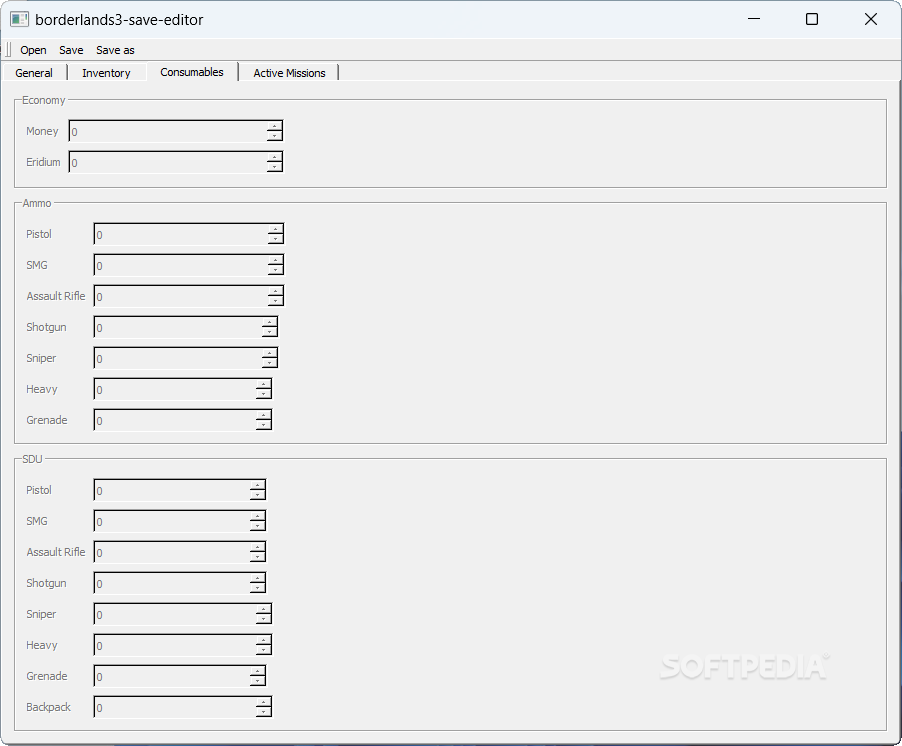Screen dimensions: 902x746
Task: Switch to the General tab
Action: pos(34,73)
